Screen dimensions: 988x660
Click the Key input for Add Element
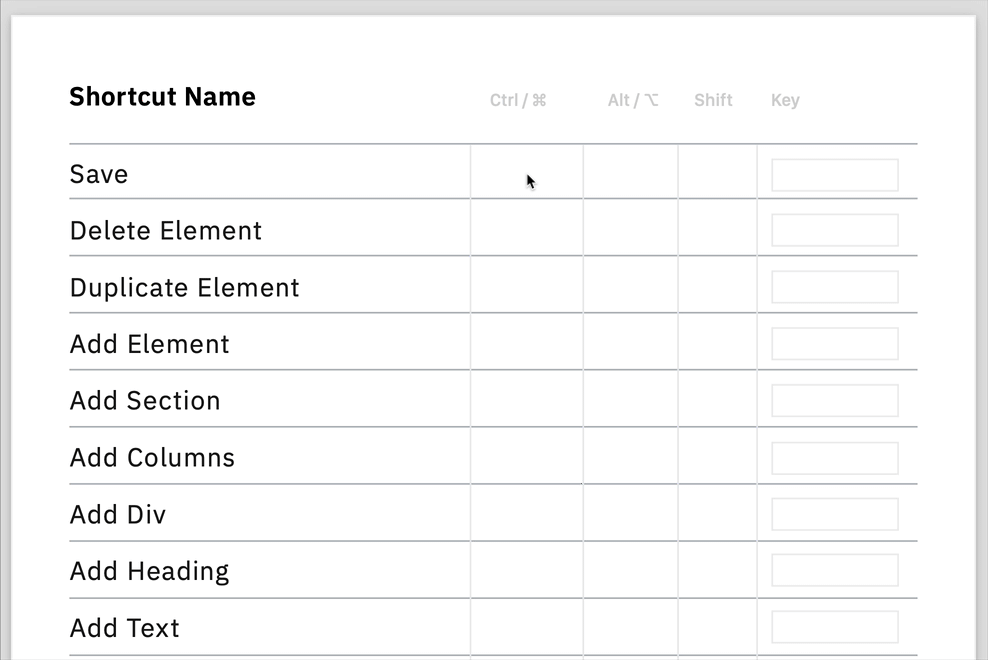click(x=835, y=344)
